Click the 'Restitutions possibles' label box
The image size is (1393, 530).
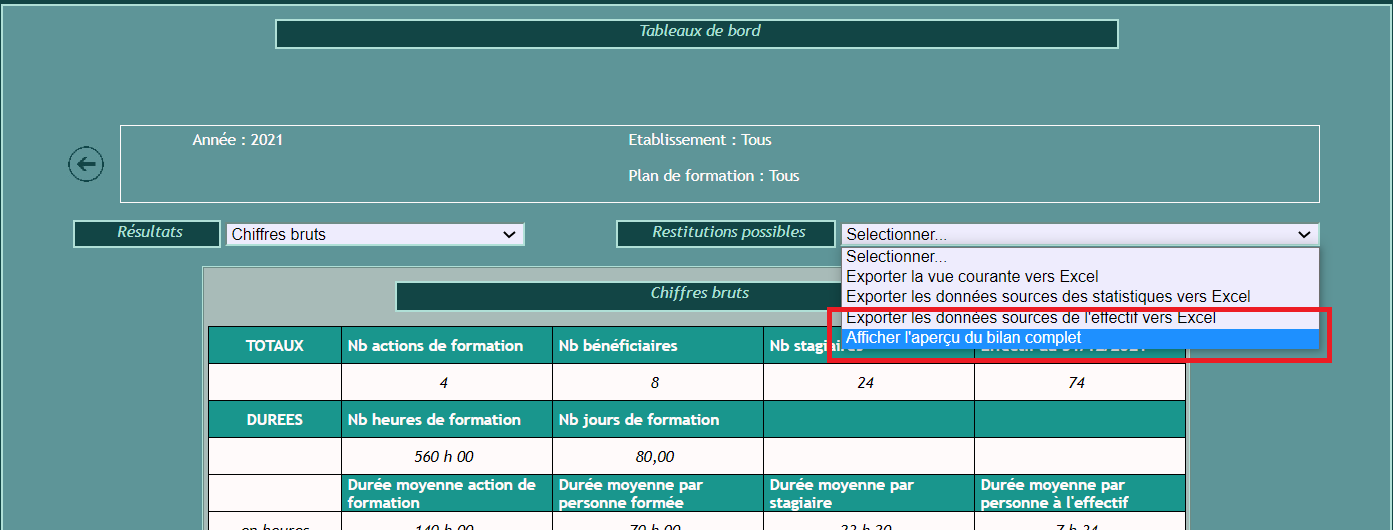pyautogui.click(x=726, y=233)
